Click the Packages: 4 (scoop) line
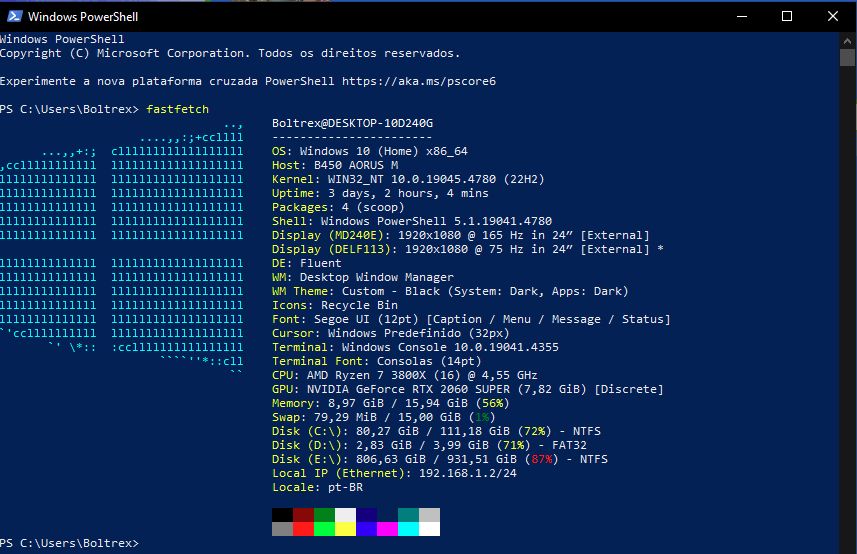Image resolution: width=857 pixels, height=554 pixels. [x=338, y=208]
